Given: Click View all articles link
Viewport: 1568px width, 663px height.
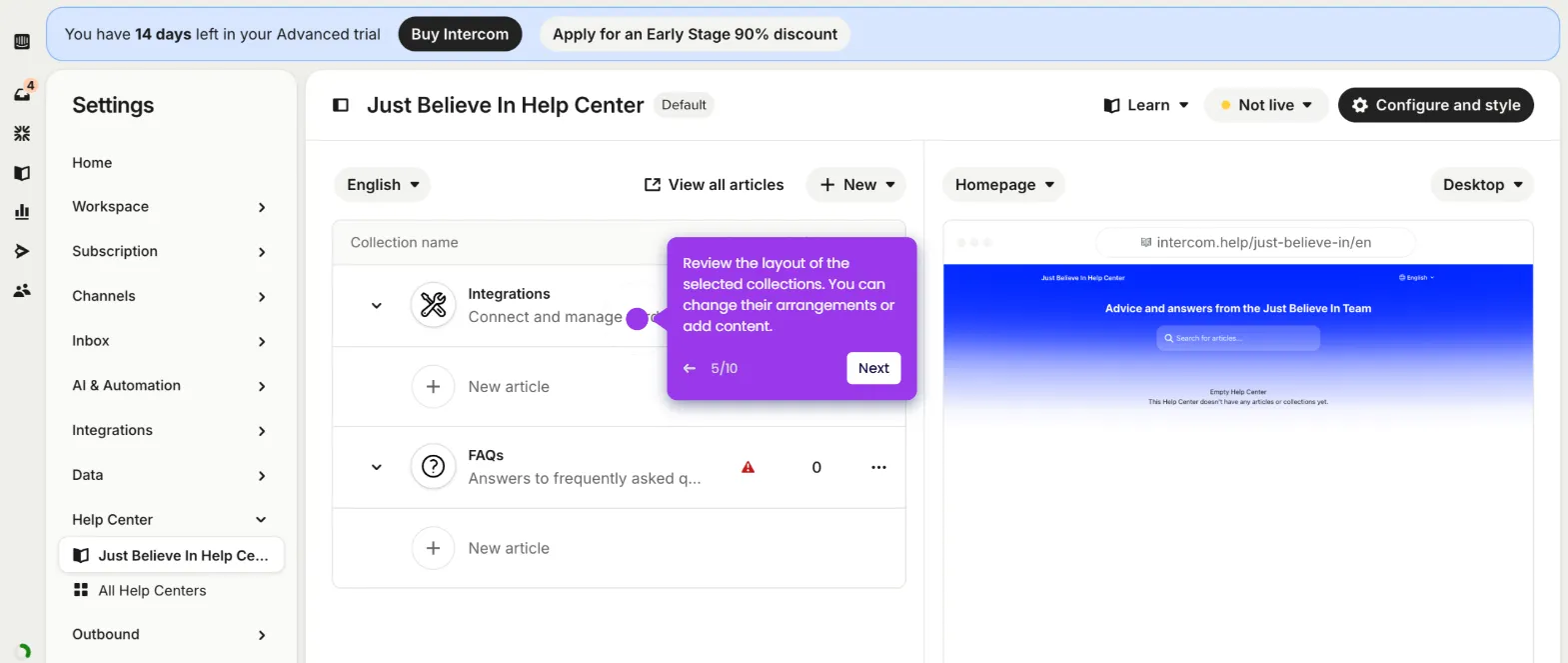Looking at the screenshot, I should [715, 185].
